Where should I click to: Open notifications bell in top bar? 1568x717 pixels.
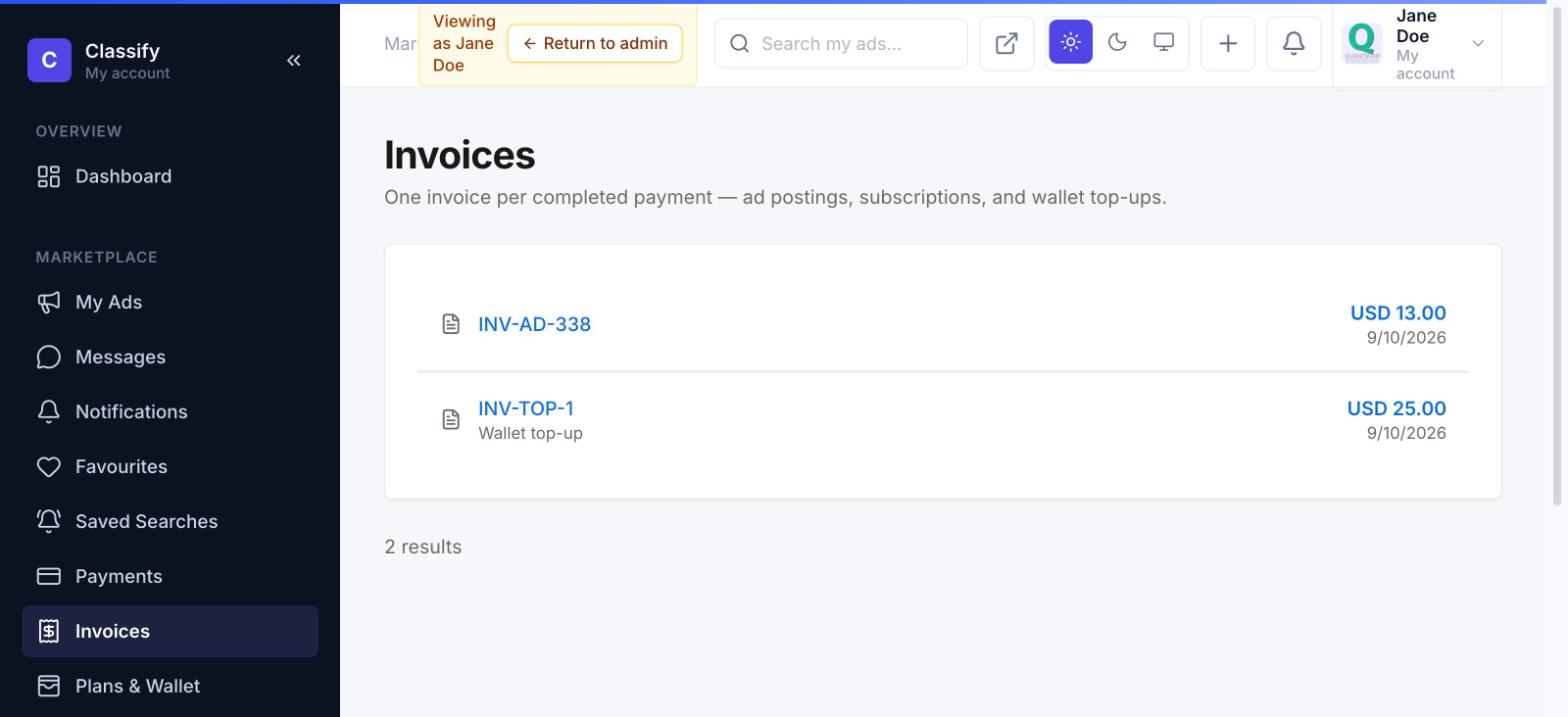(x=1294, y=43)
